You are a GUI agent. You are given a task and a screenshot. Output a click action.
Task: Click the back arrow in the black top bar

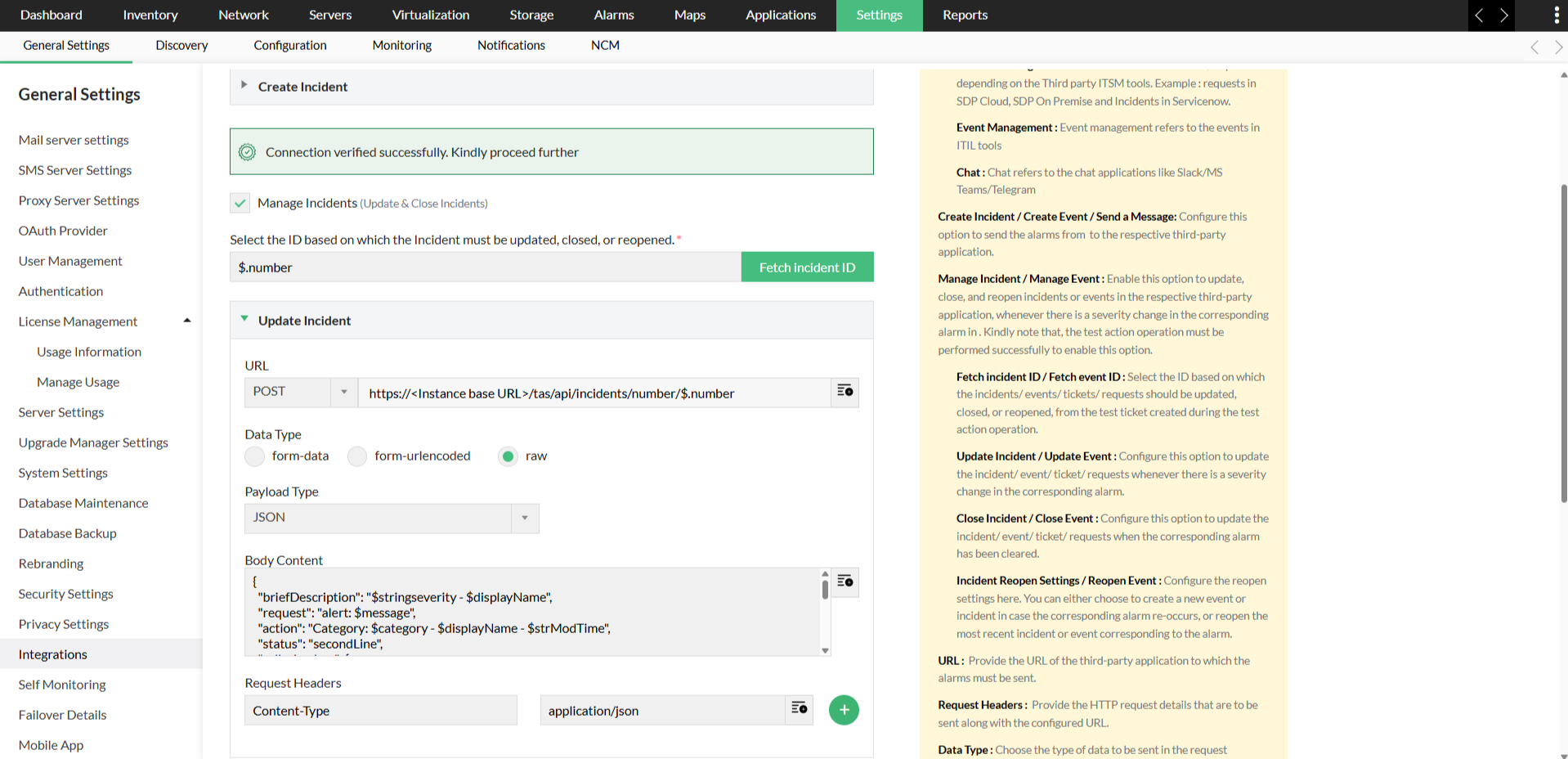click(x=1479, y=15)
